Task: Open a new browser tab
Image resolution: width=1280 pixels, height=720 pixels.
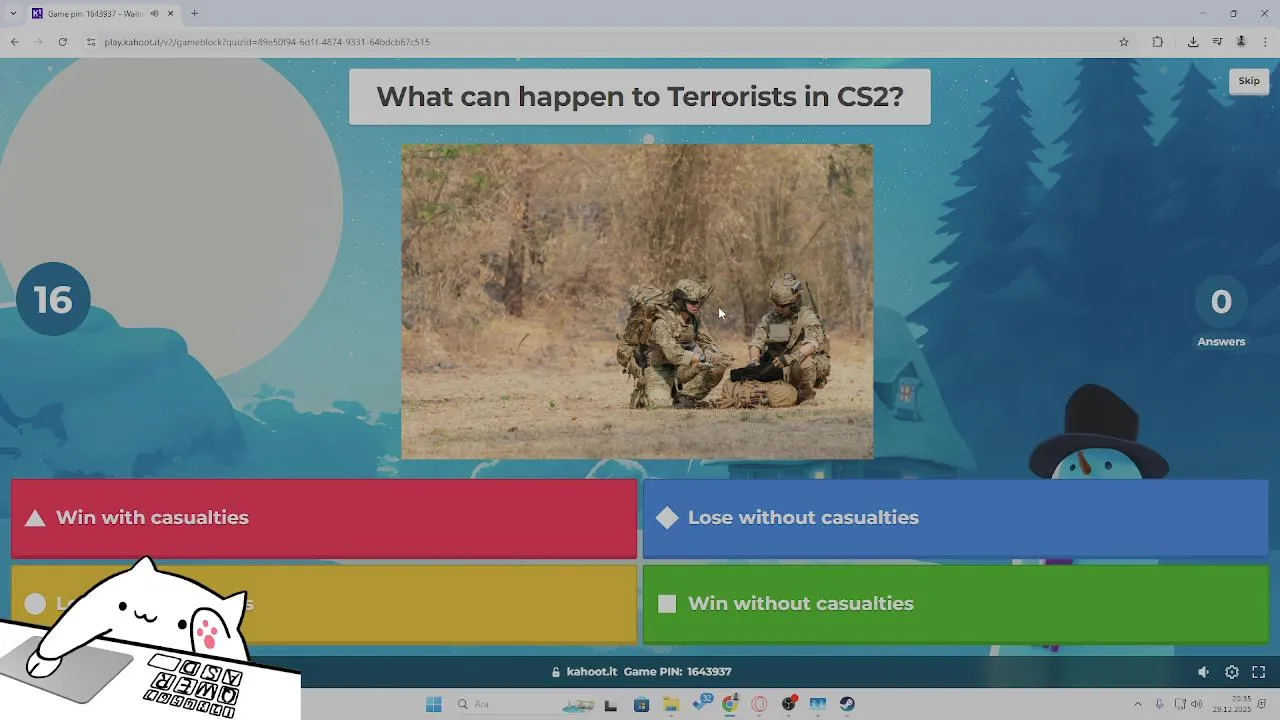Action: (x=194, y=14)
